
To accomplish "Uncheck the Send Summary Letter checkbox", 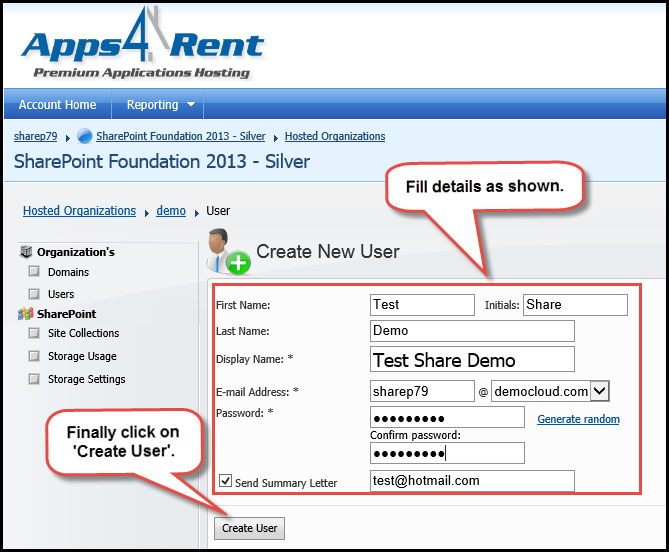I will pyautogui.click(x=225, y=481).
